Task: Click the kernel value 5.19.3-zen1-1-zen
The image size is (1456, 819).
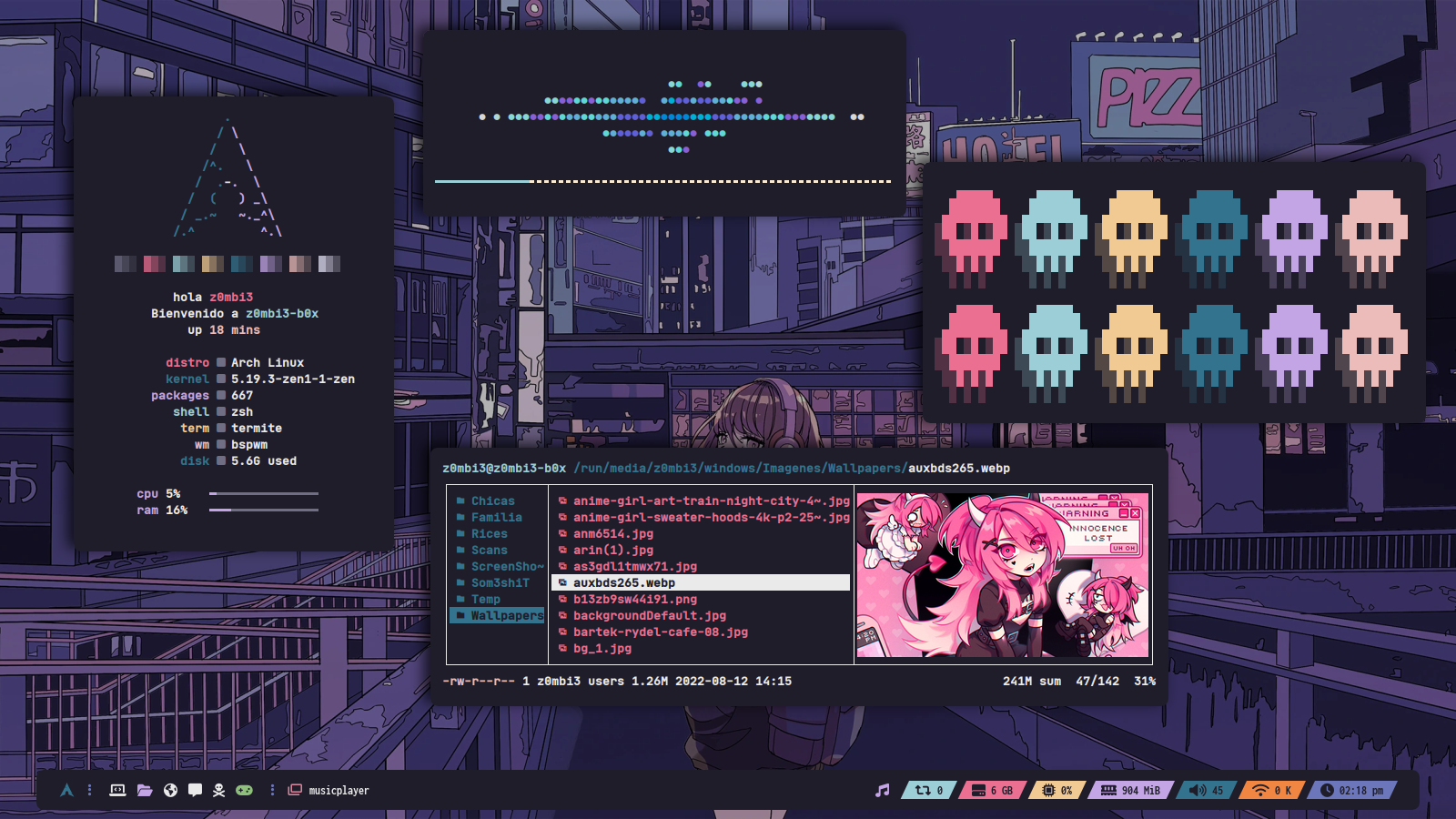Action: tap(293, 379)
